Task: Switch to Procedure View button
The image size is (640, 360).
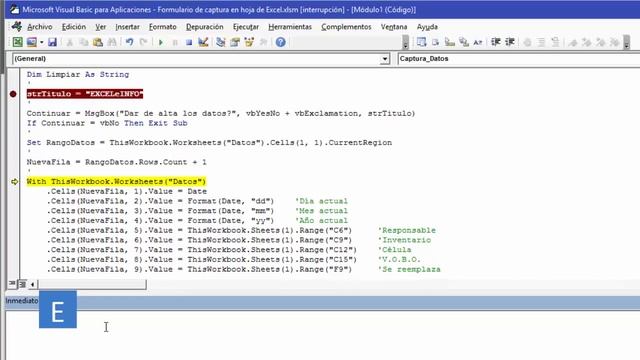Action: point(12,284)
